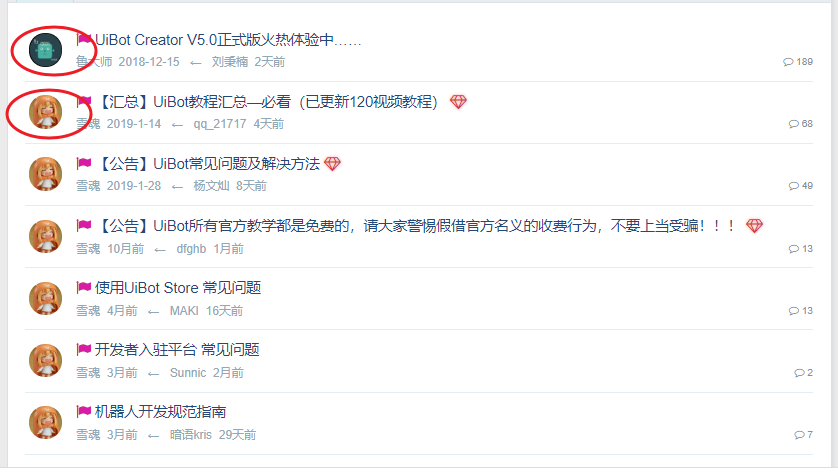838x472 pixels.
Task: Open the 【汇总】UiBot教程汇总—必看 thread
Action: 267,102
